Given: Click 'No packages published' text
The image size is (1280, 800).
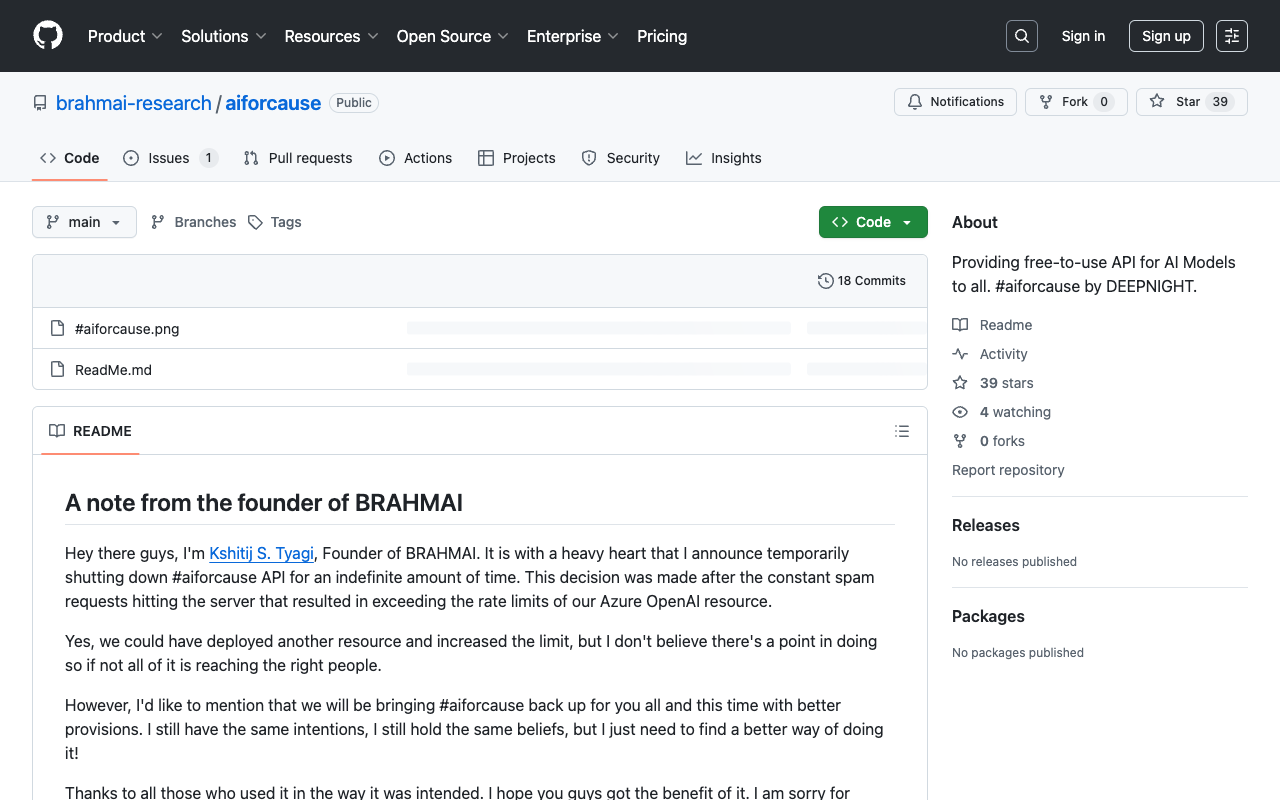Looking at the screenshot, I should [1018, 653].
